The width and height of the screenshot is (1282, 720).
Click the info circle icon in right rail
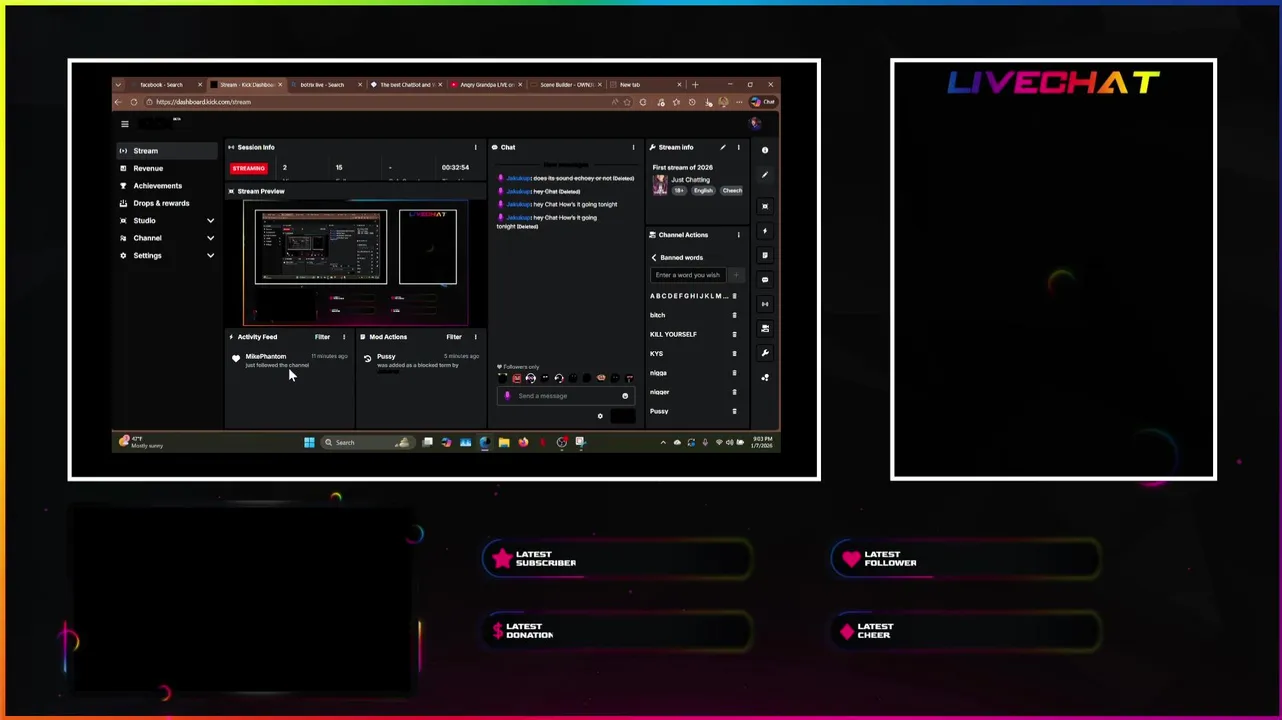765,150
